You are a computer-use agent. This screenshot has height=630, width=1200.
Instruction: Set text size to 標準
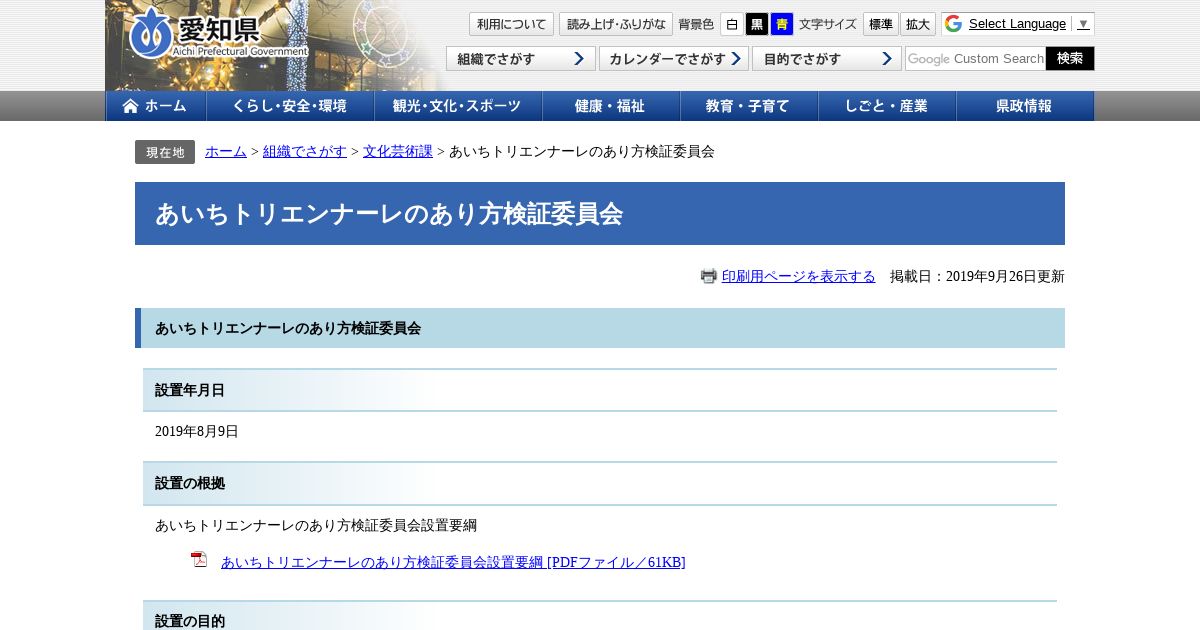coord(881,24)
